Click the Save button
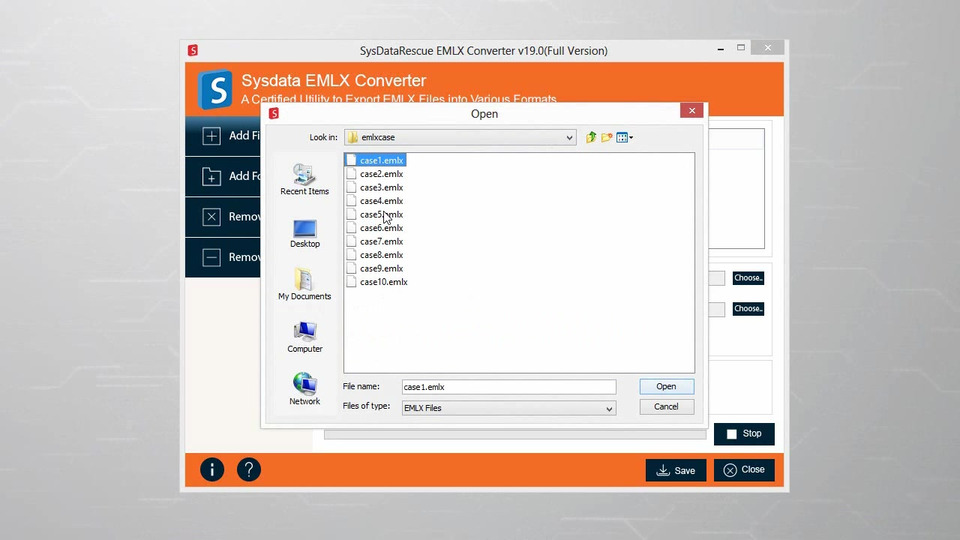Viewport: 960px width, 540px height. pyautogui.click(x=676, y=470)
